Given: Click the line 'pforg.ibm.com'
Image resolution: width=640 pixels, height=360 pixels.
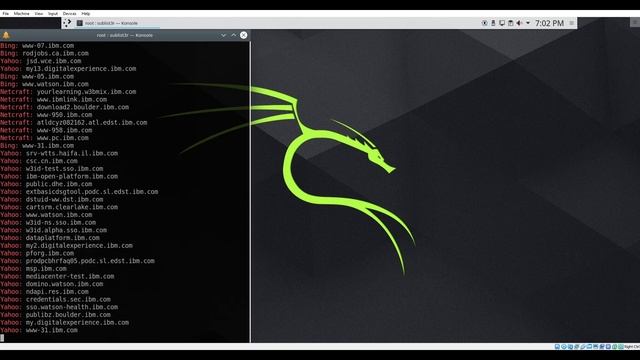Looking at the screenshot, I should [37, 253].
